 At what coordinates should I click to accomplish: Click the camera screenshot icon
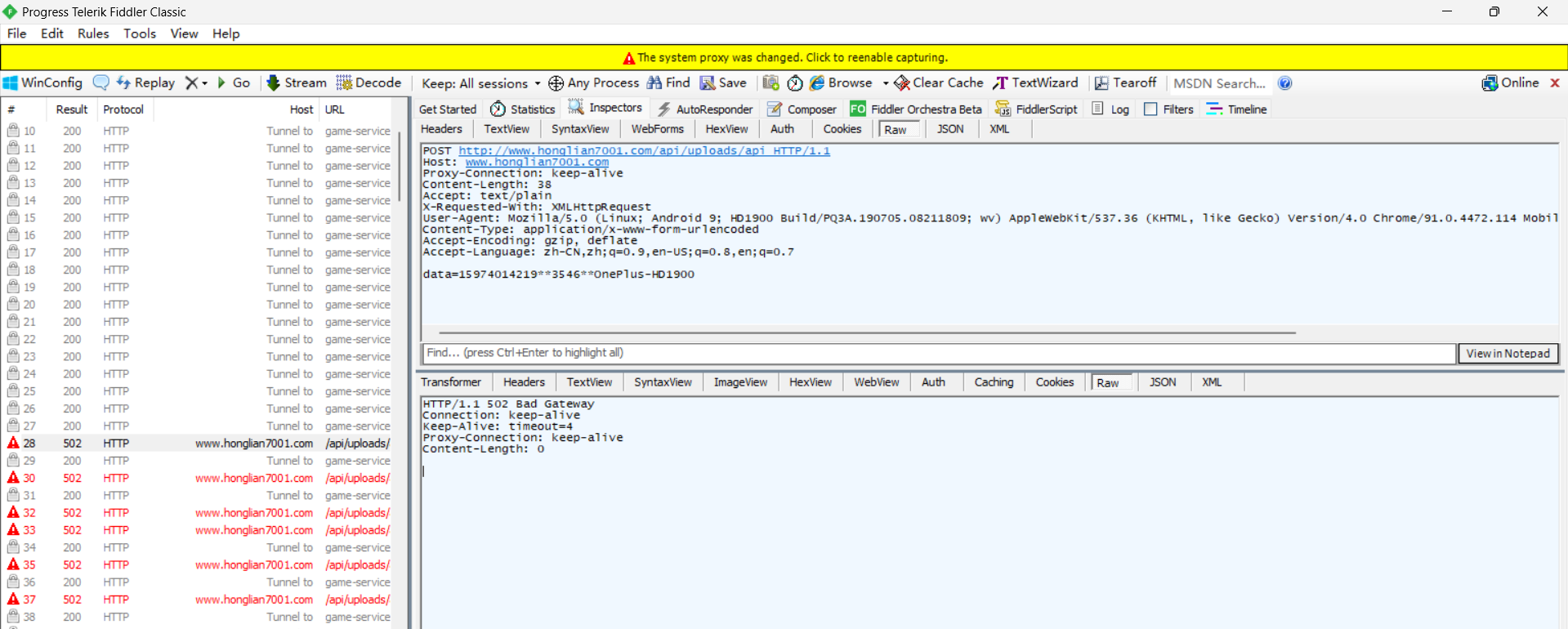[x=771, y=83]
